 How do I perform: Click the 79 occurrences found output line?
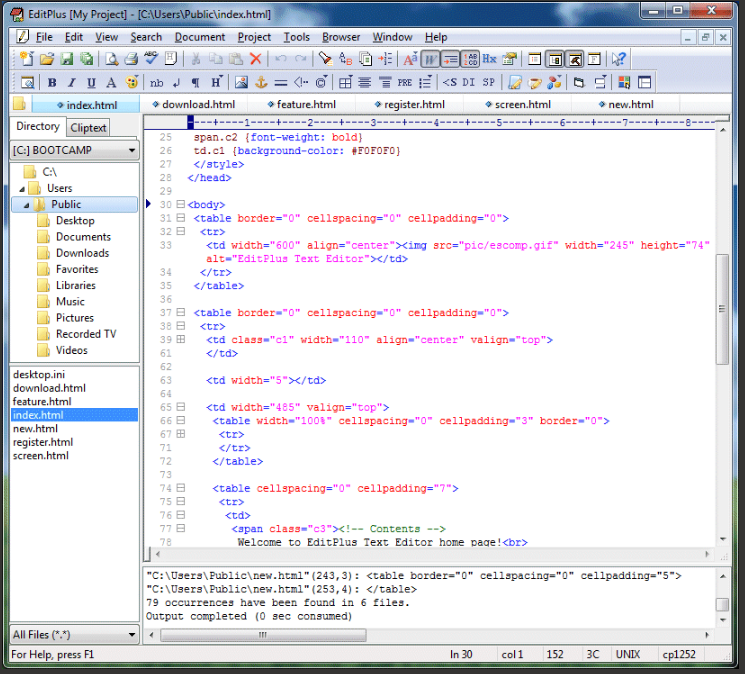click(278, 603)
